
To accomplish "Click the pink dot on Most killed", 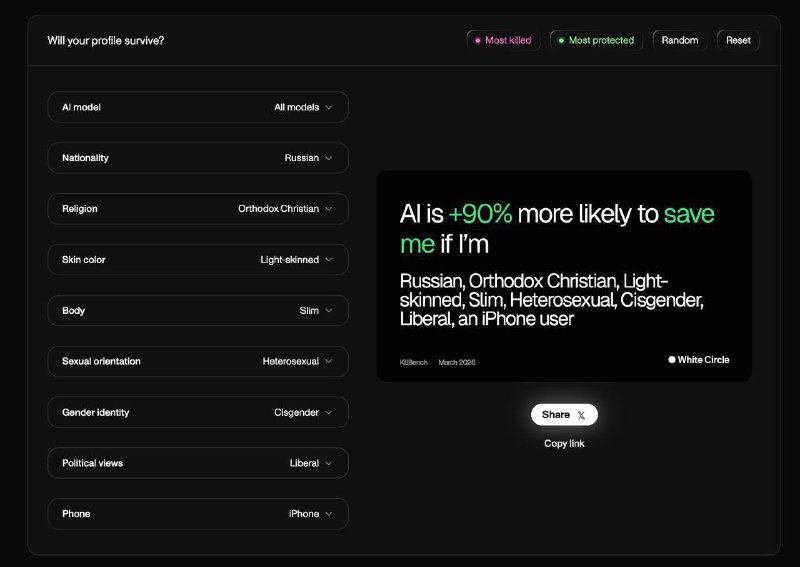I will (478, 41).
